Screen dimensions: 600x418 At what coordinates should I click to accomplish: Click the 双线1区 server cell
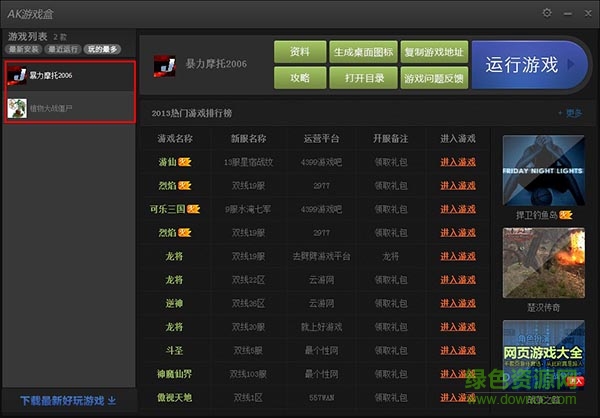click(248, 397)
